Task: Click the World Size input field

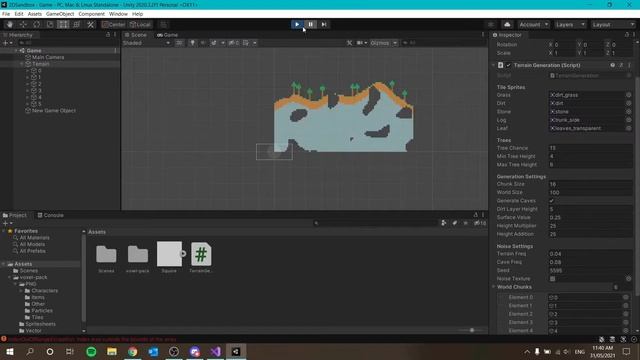Action: click(590, 193)
